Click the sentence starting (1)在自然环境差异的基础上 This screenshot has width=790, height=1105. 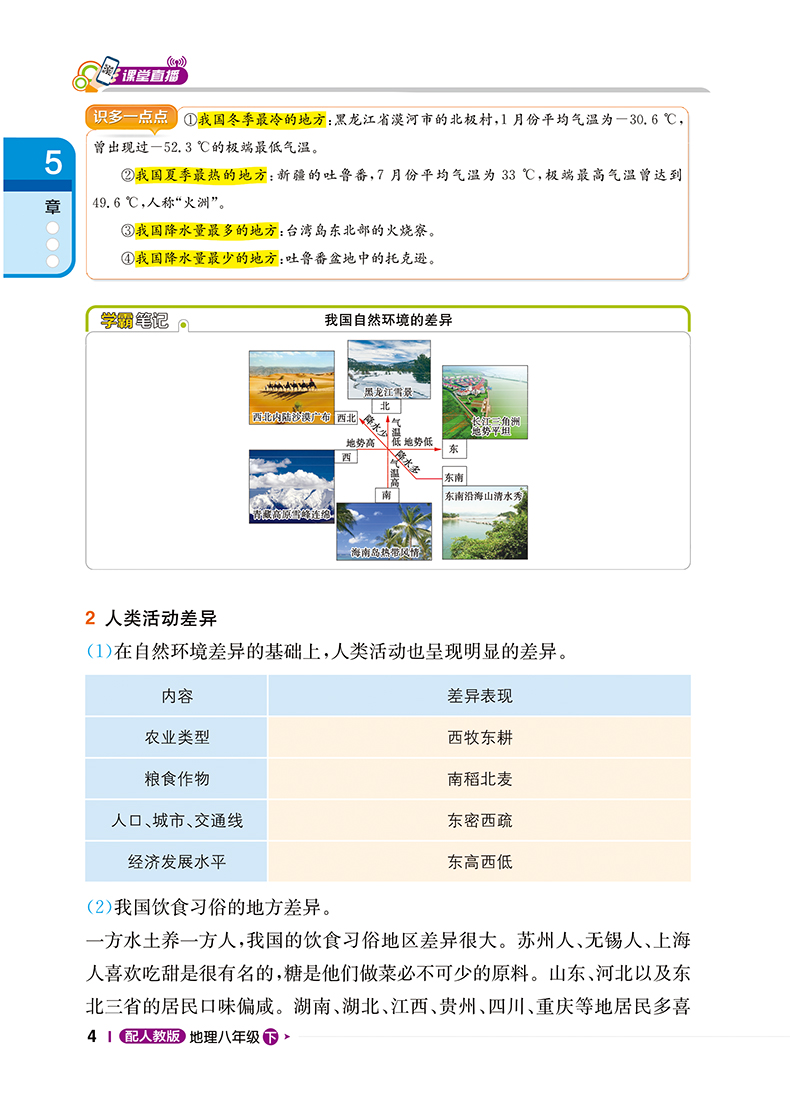tap(328, 651)
